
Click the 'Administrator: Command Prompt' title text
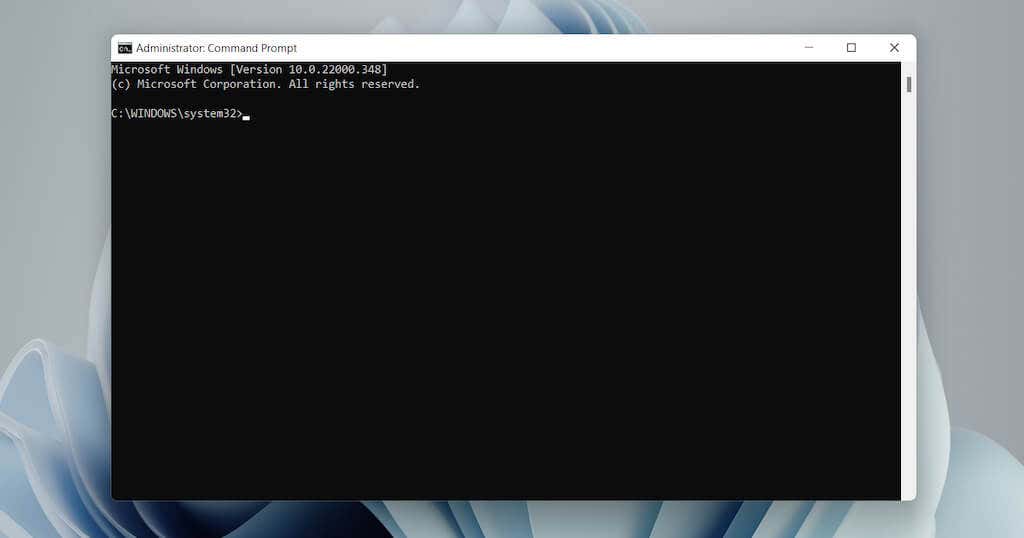point(216,48)
